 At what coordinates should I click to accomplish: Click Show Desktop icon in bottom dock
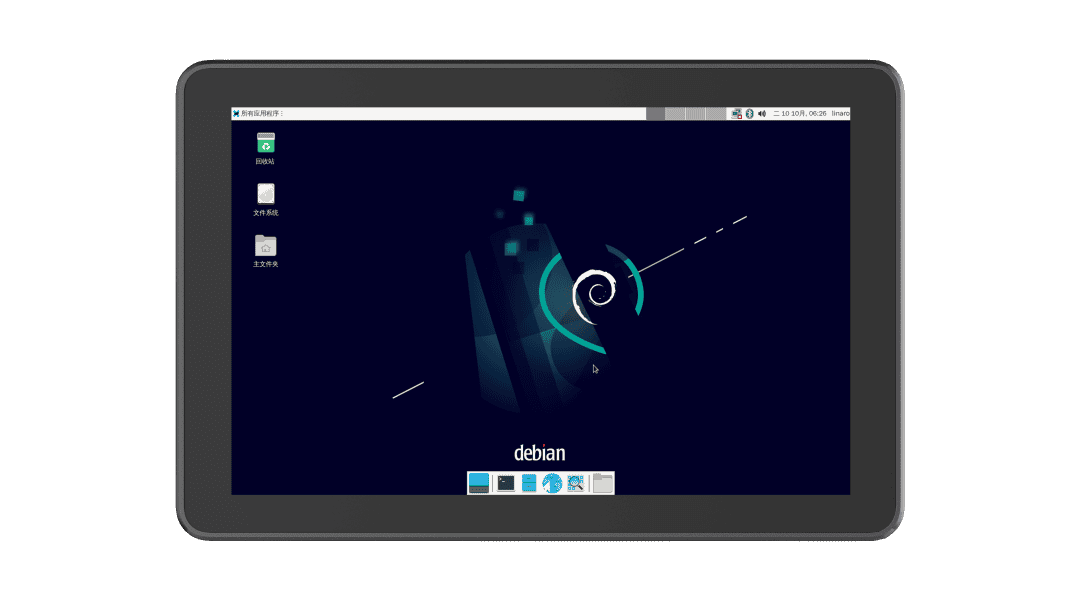pos(479,483)
